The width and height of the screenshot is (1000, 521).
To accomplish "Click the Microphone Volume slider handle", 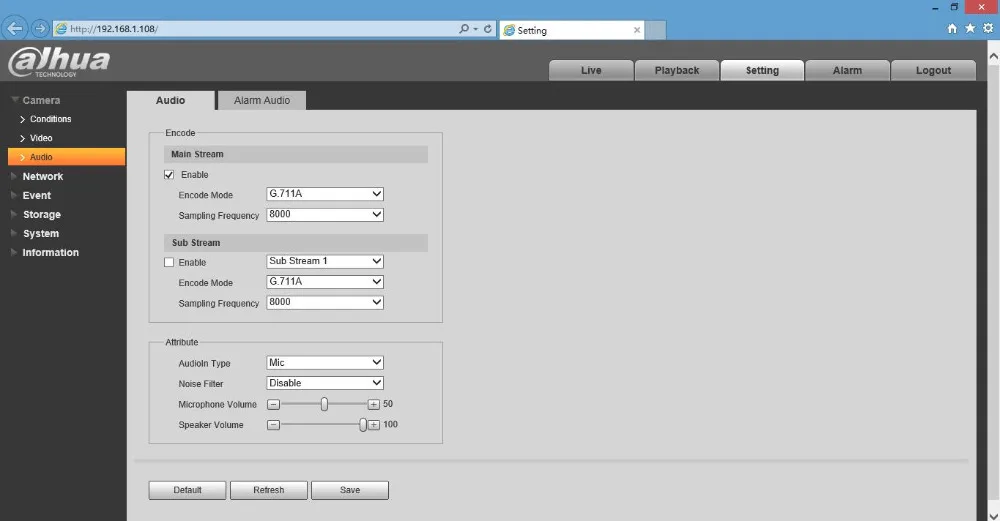I will (x=324, y=404).
